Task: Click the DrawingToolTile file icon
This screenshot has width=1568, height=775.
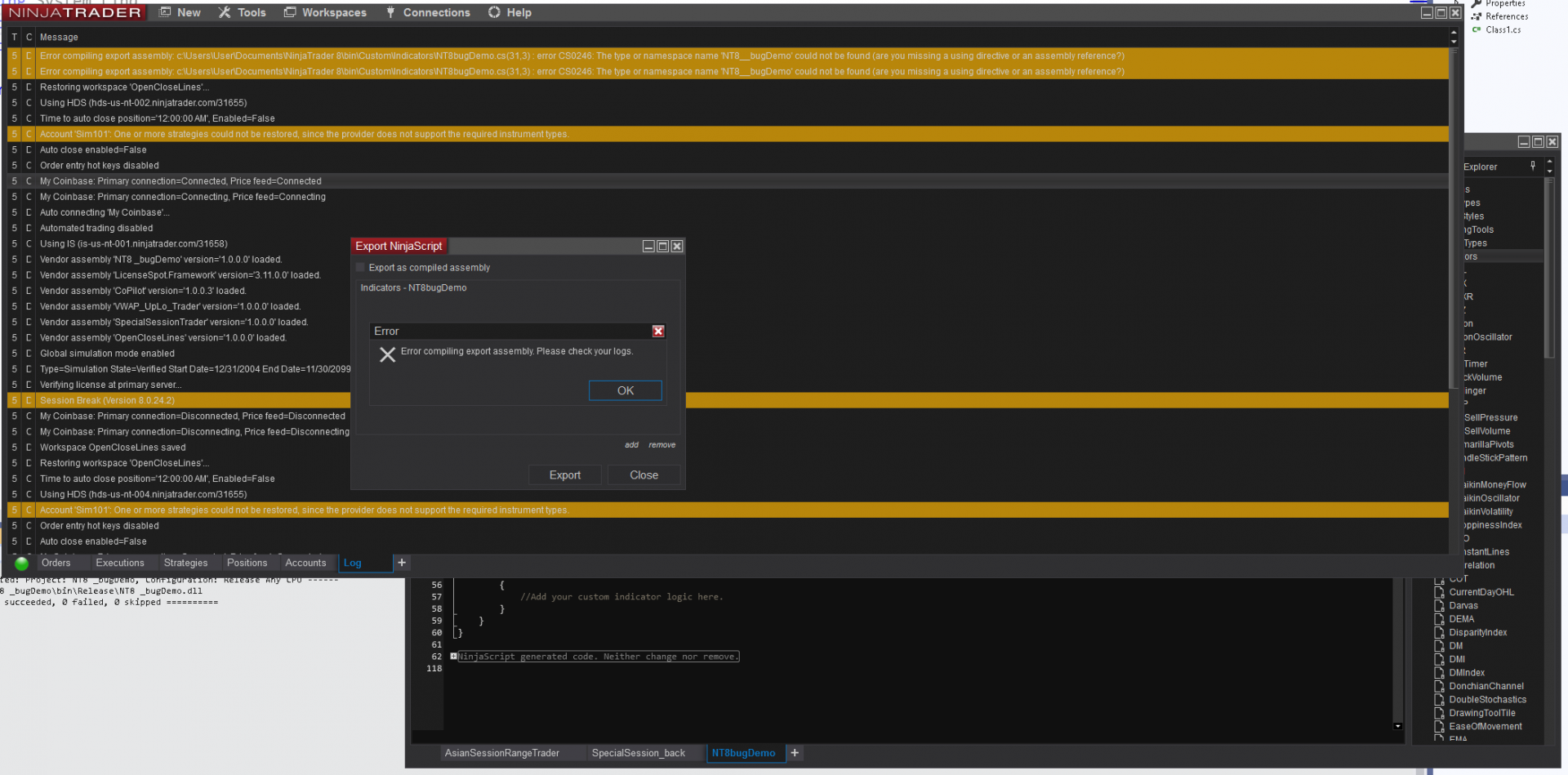Action: coord(1440,714)
